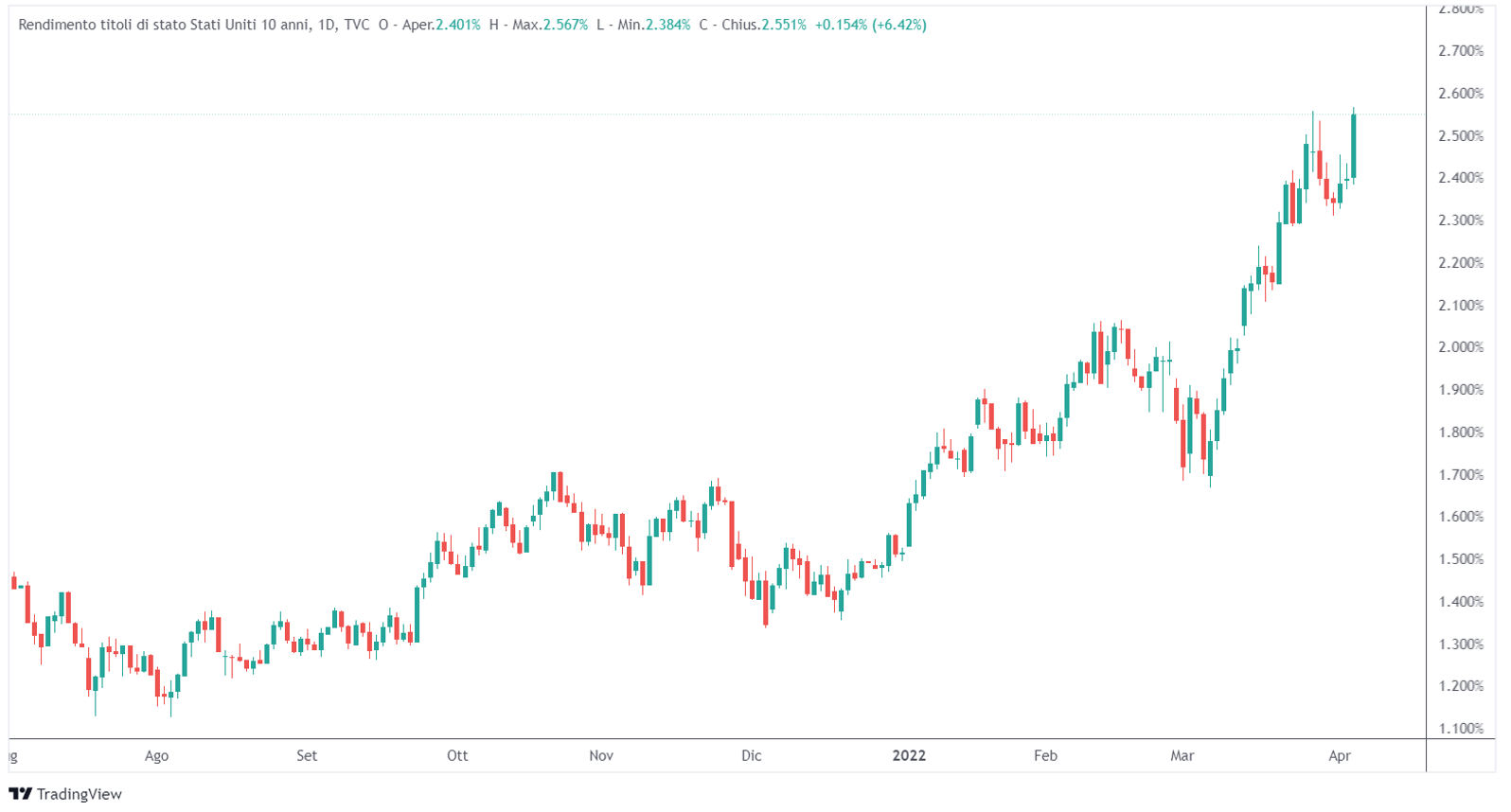Viewport: 1511px width, 812px height.
Task: Click the chart title Rendimento titoli di stato
Action: pos(163,25)
